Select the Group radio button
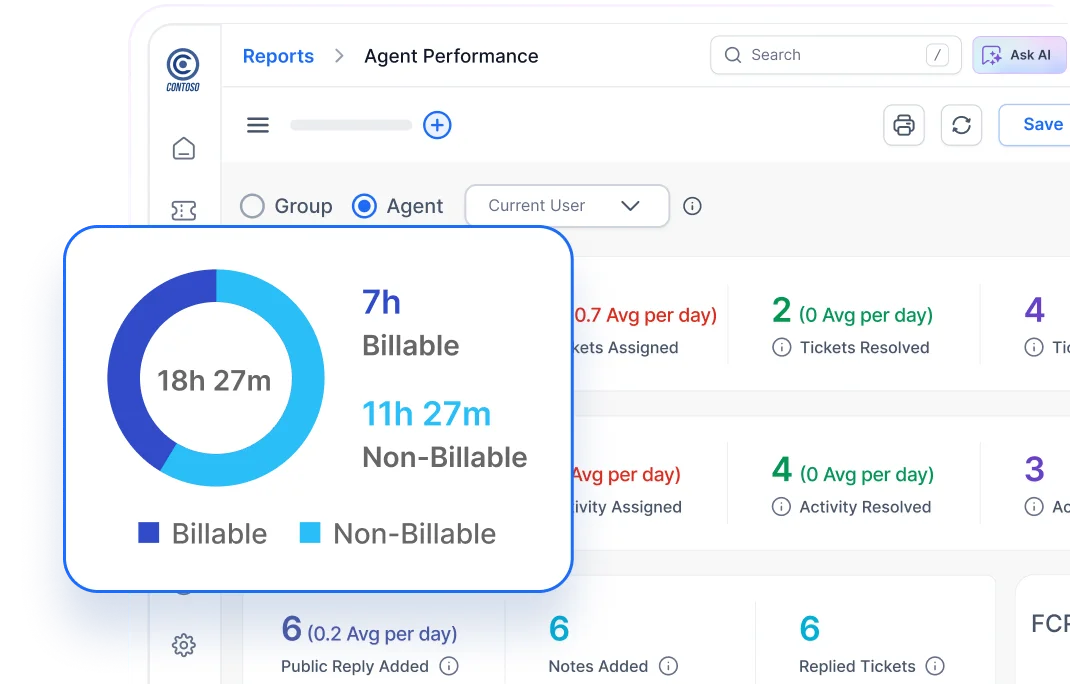Screen dimensions: 1070x684 point(252,206)
